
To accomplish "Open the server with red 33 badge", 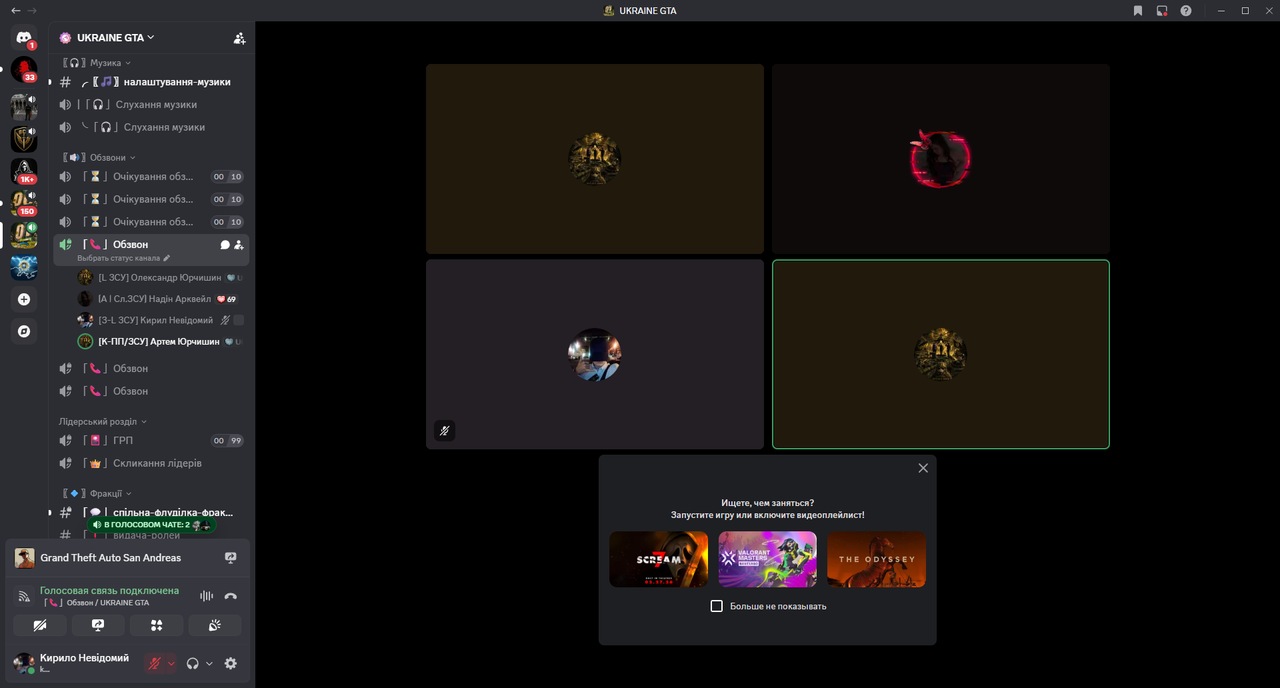I will (x=24, y=70).
